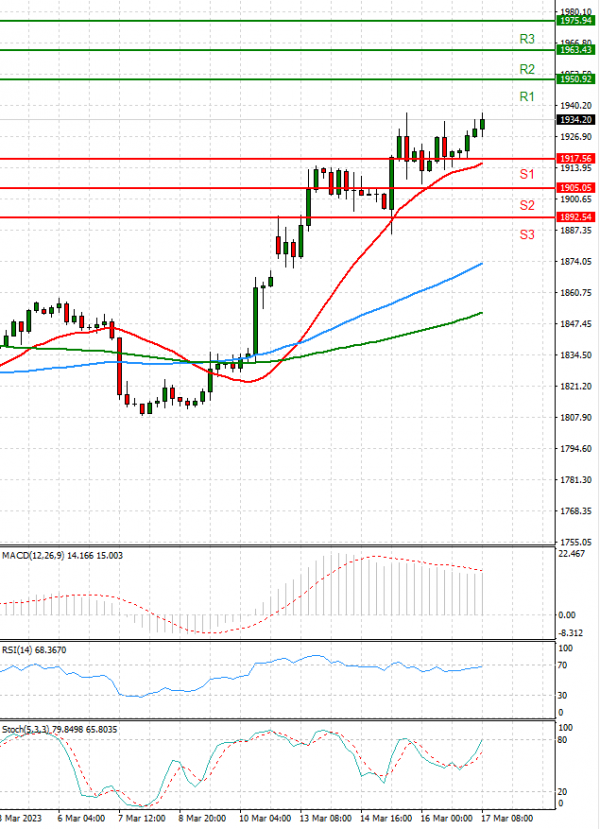Click the -8.312 MACD scale value
The image size is (600, 829).
pos(571,633)
